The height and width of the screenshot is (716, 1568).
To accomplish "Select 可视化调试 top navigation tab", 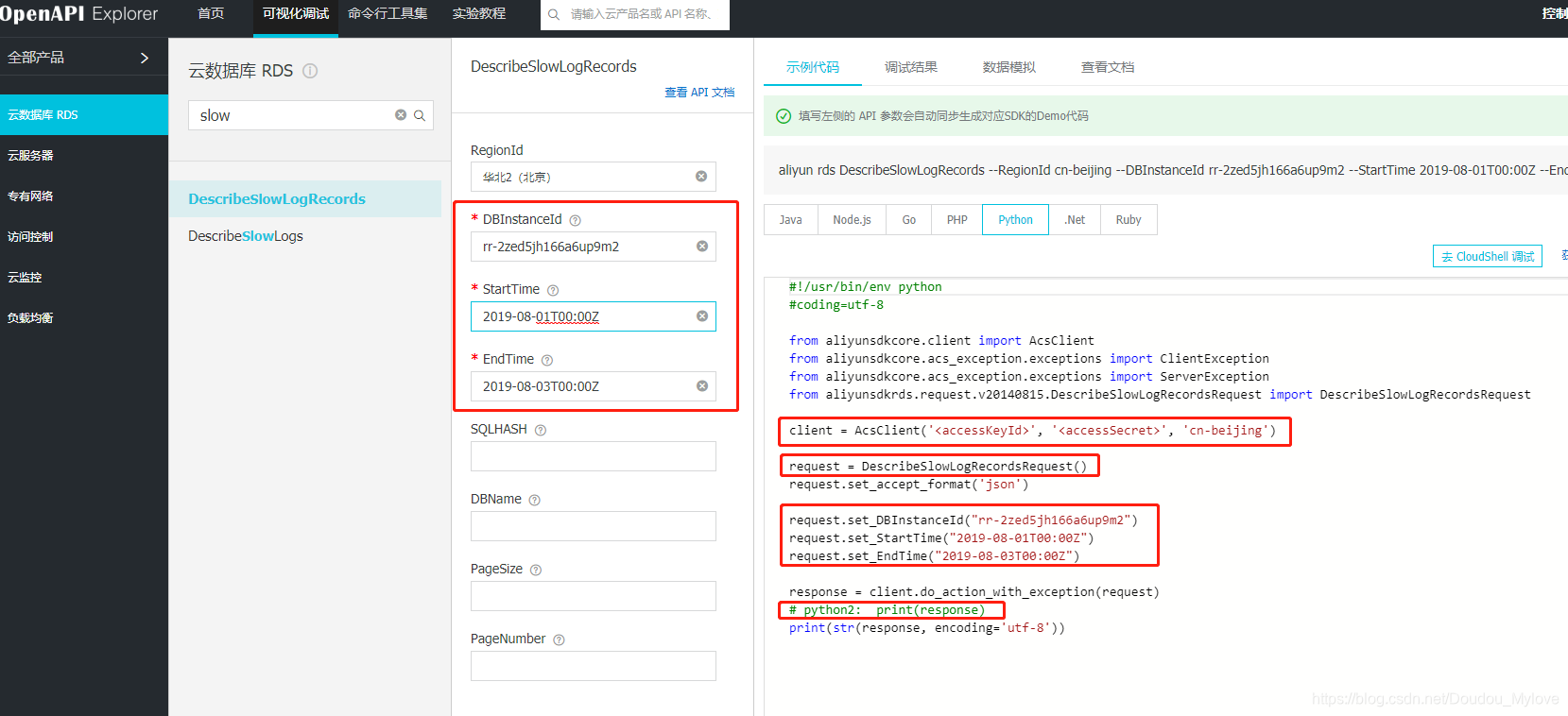I will pyautogui.click(x=296, y=14).
